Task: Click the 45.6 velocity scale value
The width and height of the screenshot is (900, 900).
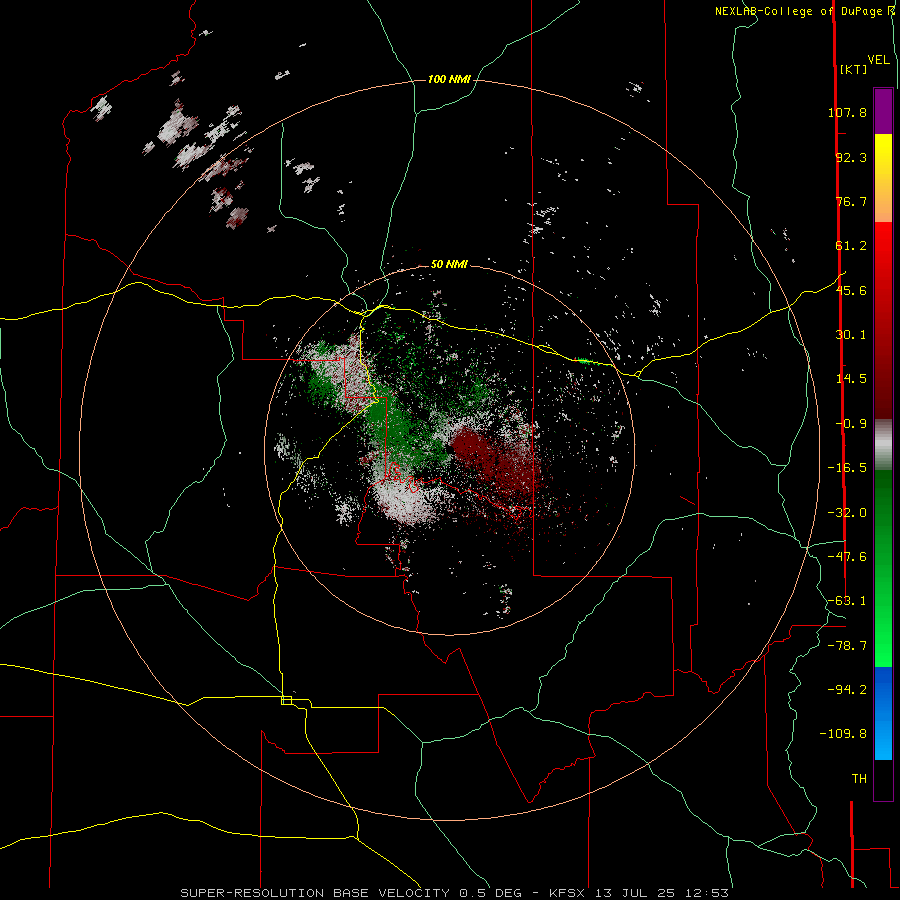Action: coord(851,290)
